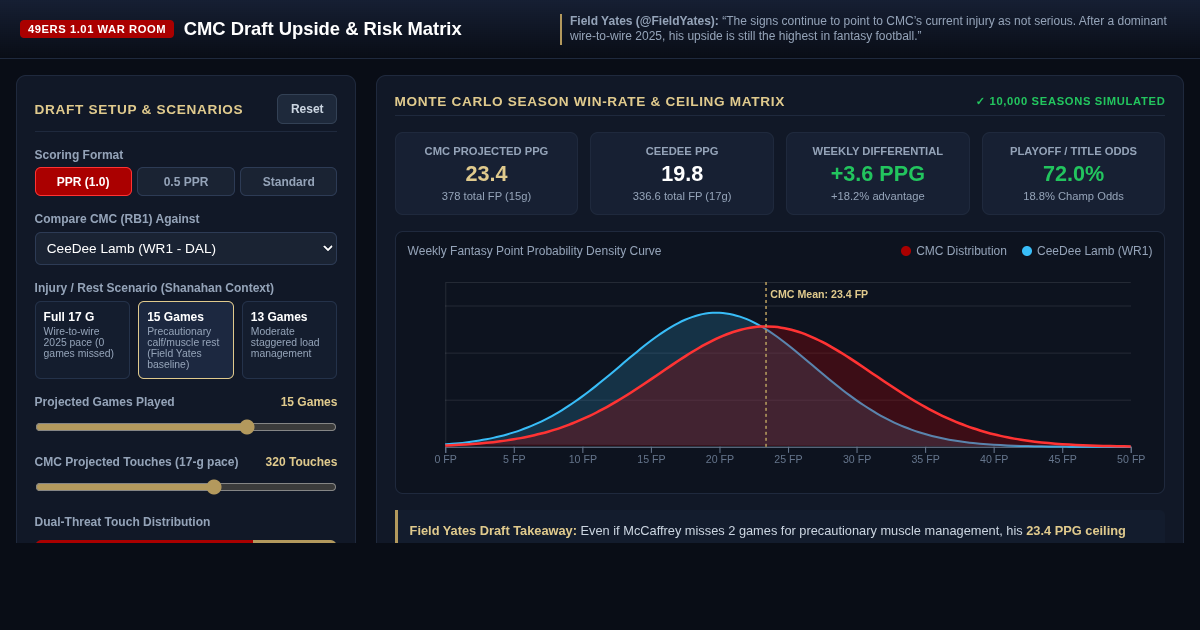This screenshot has width=1200, height=630.
Task: Open the Compare CMC Against dropdown
Action: 186,248
